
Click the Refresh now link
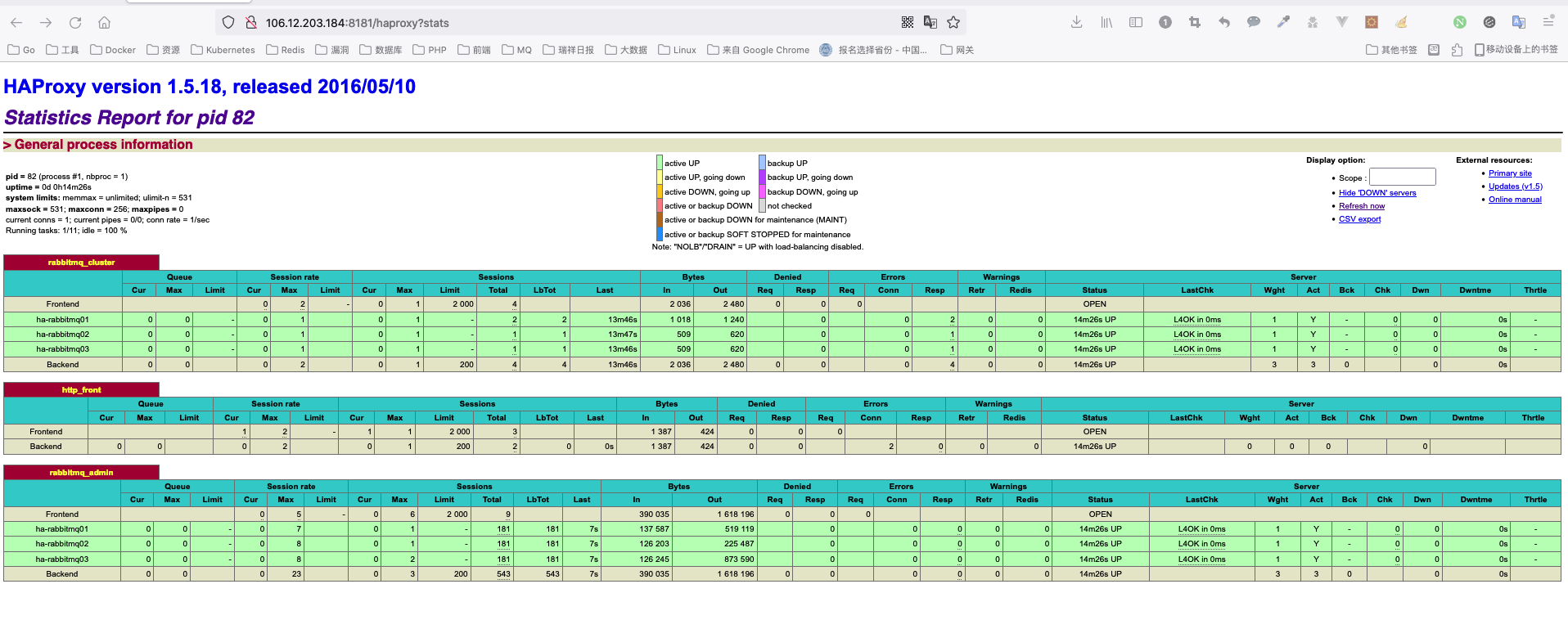click(1362, 206)
